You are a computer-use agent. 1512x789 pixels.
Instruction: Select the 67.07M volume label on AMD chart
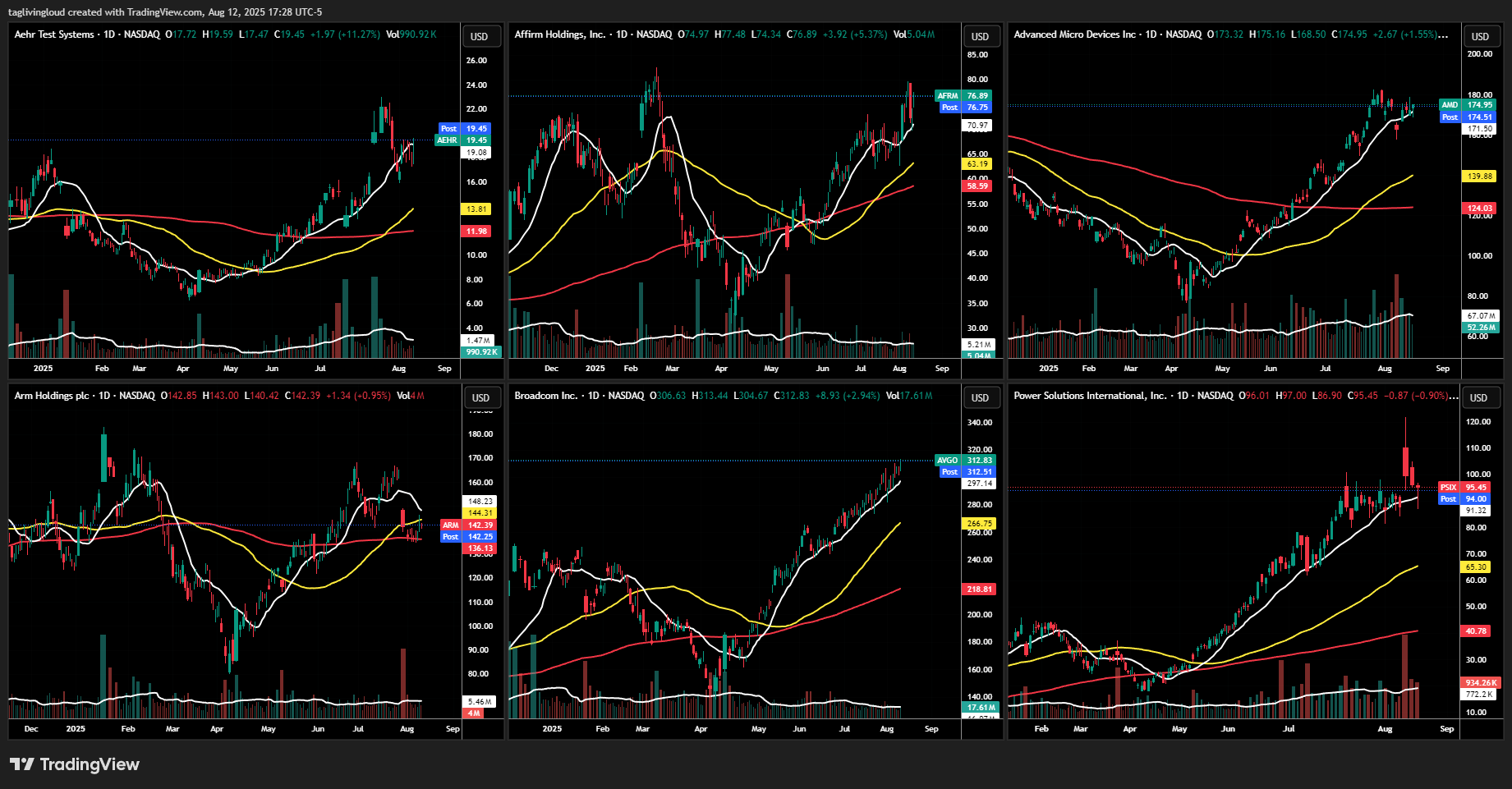[1482, 316]
